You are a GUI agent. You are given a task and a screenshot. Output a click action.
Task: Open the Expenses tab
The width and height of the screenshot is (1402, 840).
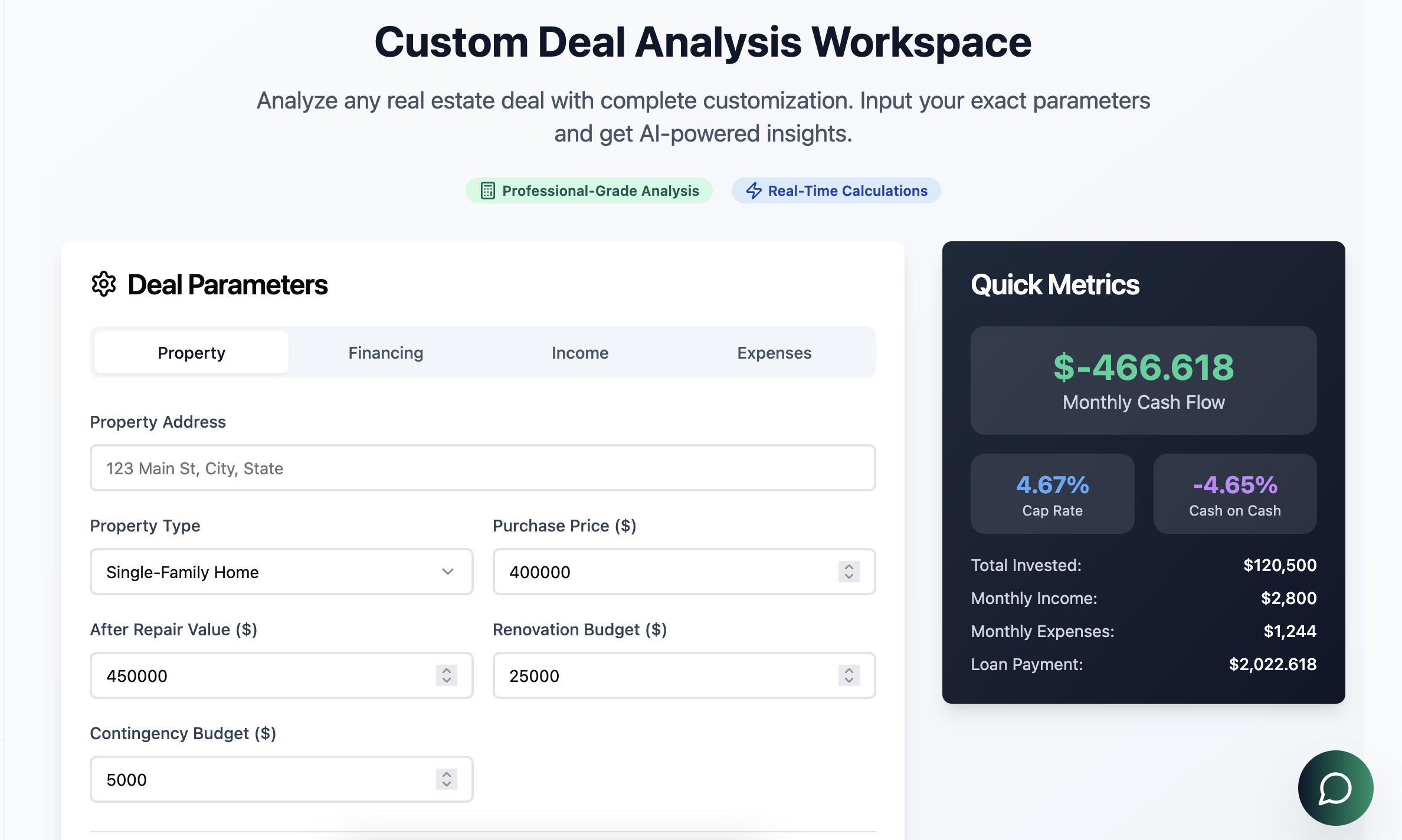click(x=774, y=352)
